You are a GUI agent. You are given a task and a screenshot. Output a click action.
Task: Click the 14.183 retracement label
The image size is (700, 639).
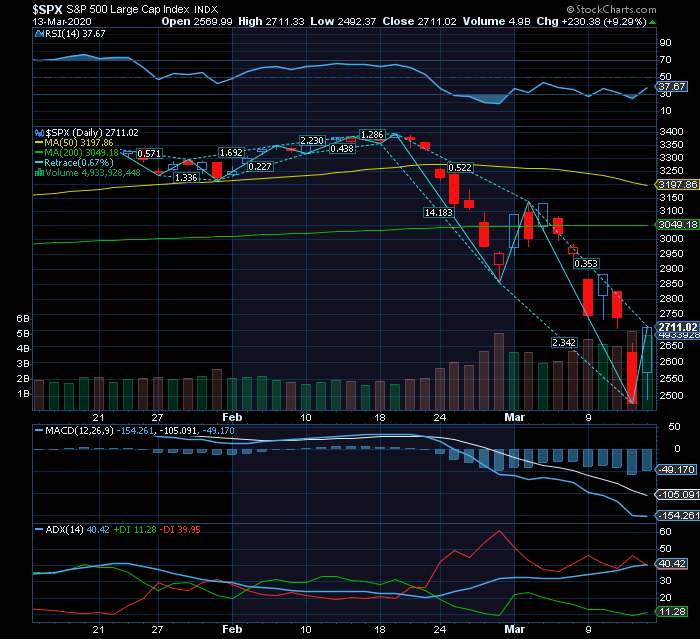point(438,213)
